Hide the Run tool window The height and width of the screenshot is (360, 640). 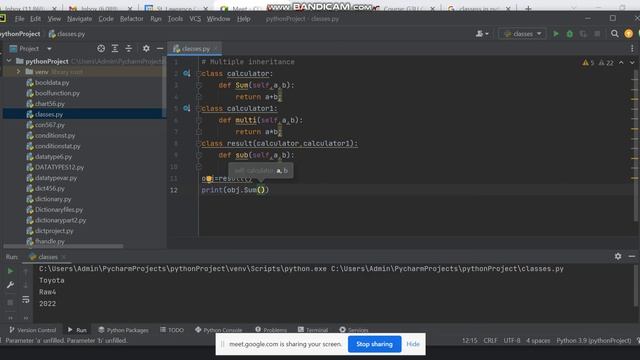click(x=632, y=256)
